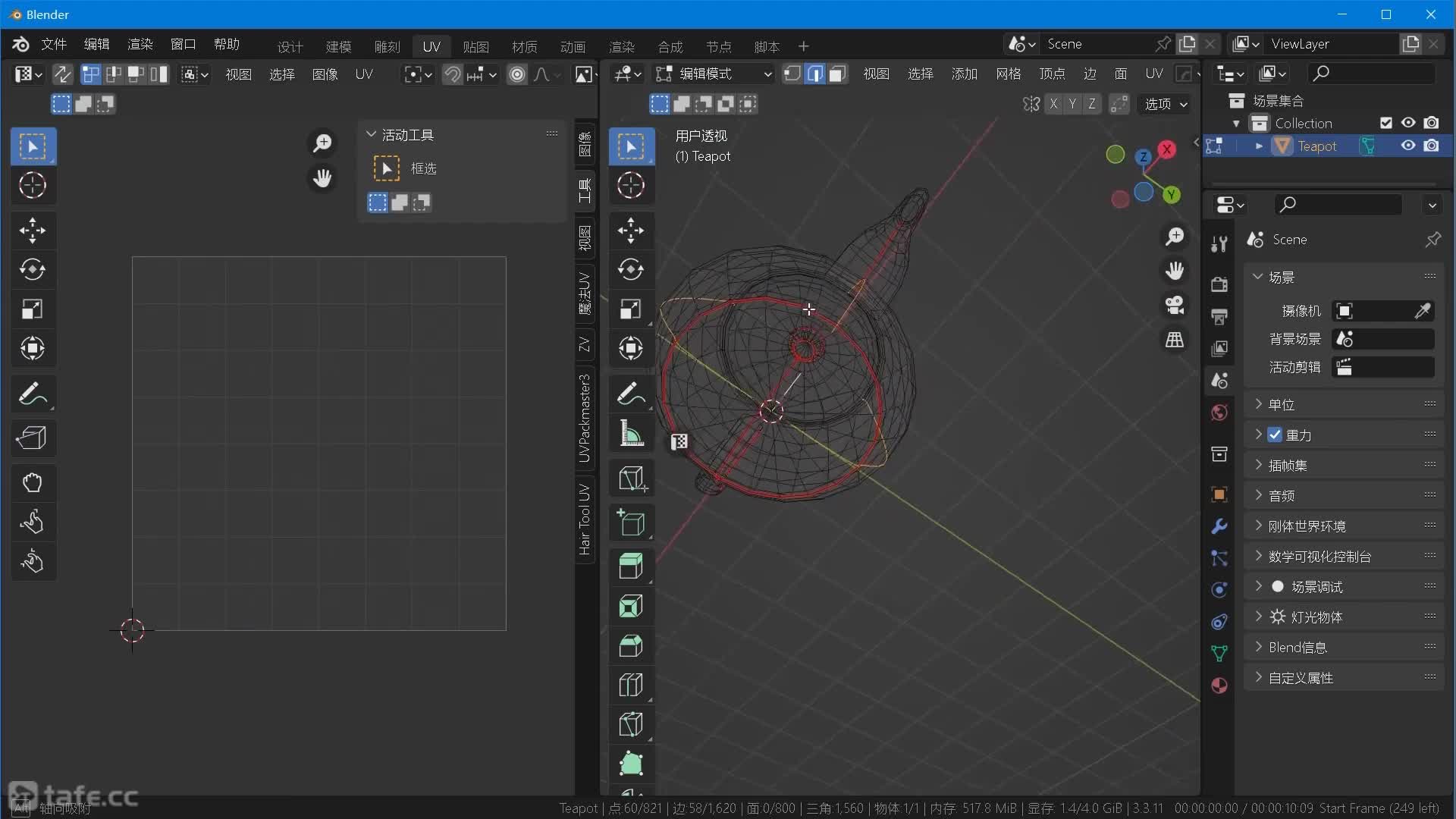The width and height of the screenshot is (1456, 819).
Task: Expand the Units panel
Action: click(1282, 405)
